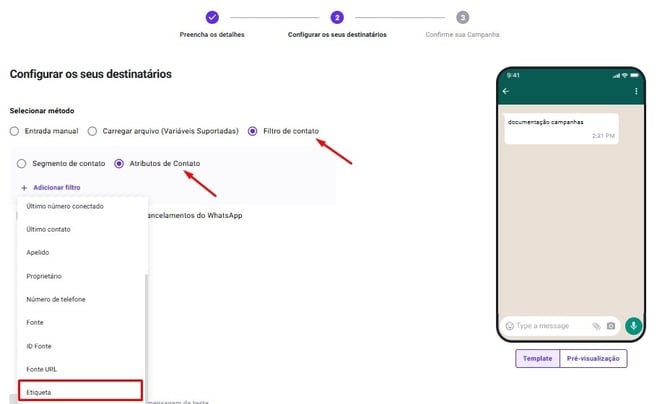Select the Entrada manual radio option
The image size is (670, 404).
coord(14,131)
